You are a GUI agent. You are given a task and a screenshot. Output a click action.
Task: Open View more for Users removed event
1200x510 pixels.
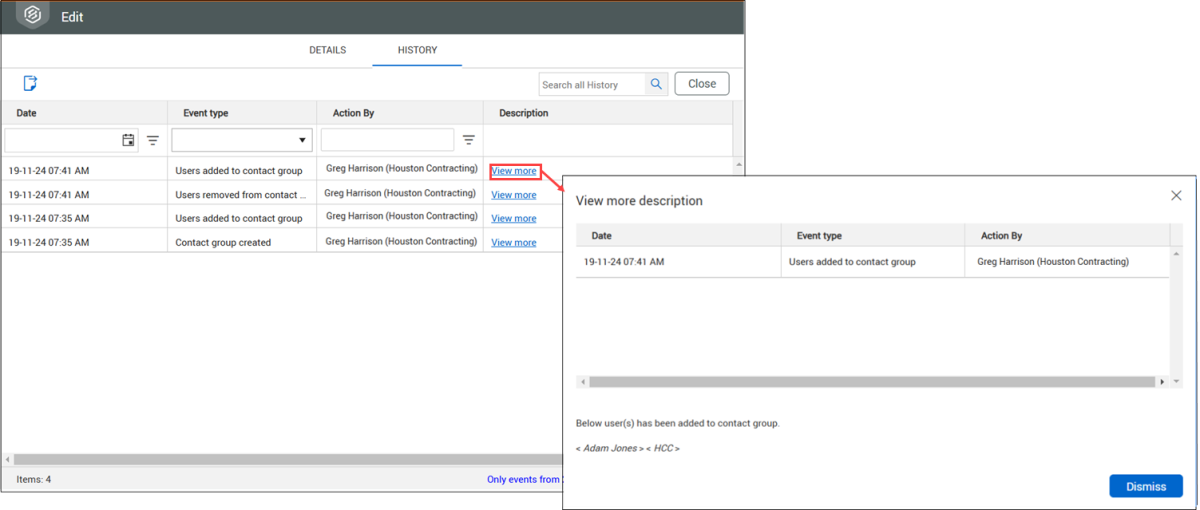(513, 195)
